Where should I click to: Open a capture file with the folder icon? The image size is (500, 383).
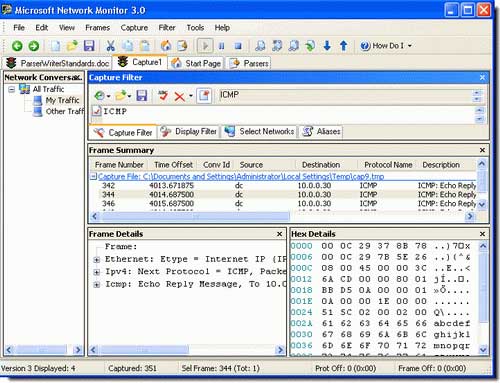pos(72,46)
